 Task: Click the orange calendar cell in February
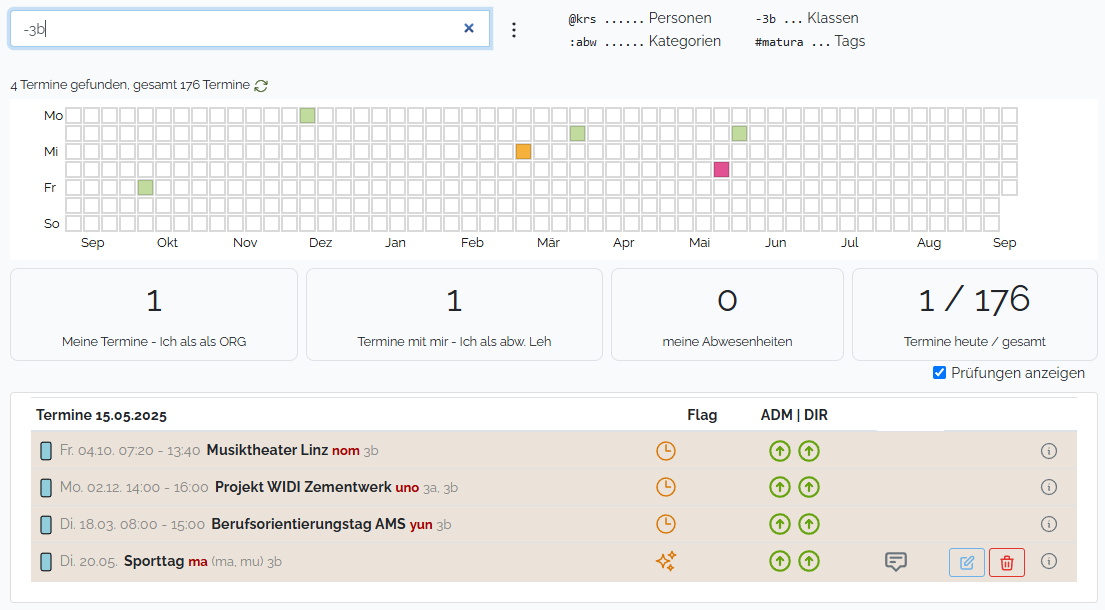523,152
